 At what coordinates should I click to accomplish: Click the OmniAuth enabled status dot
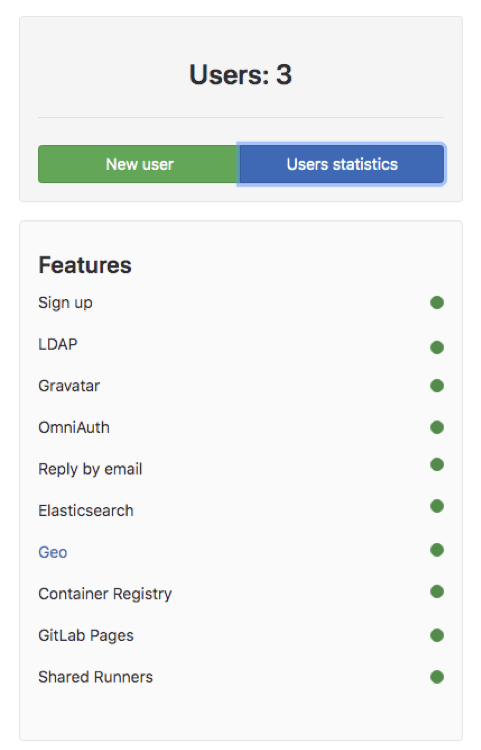[x=437, y=427]
